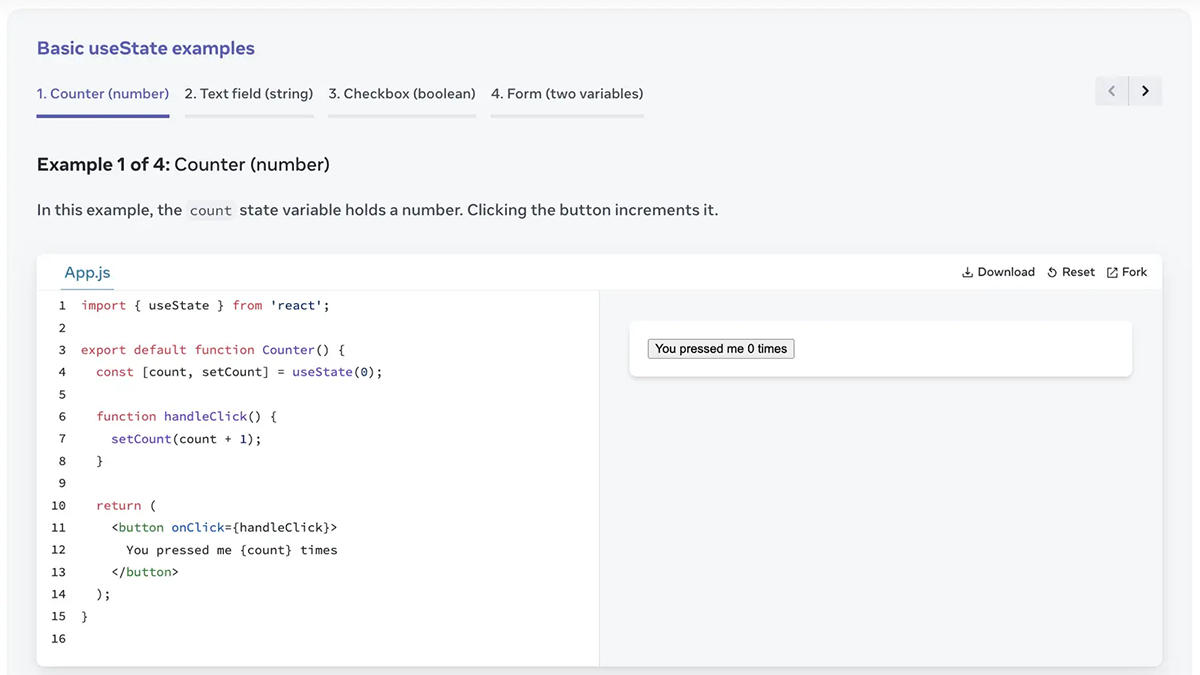This screenshot has height=675, width=1200.
Task: Click the Reset circular-arrow icon
Action: click(1052, 272)
